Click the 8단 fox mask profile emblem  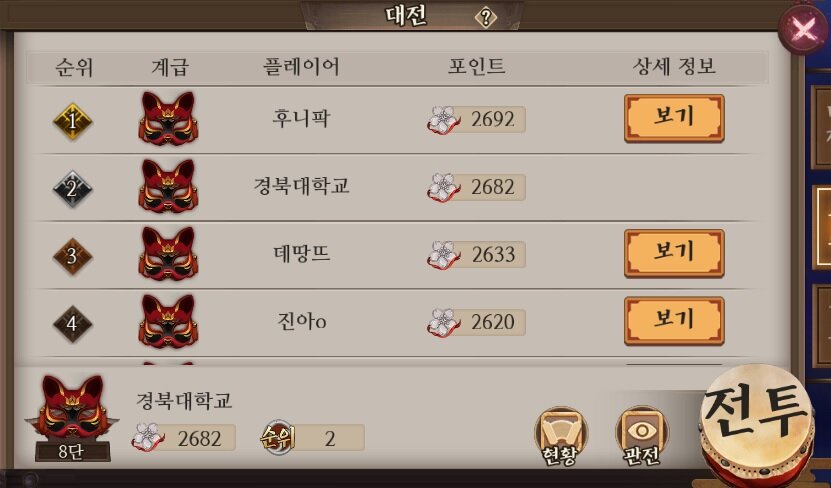click(72, 417)
